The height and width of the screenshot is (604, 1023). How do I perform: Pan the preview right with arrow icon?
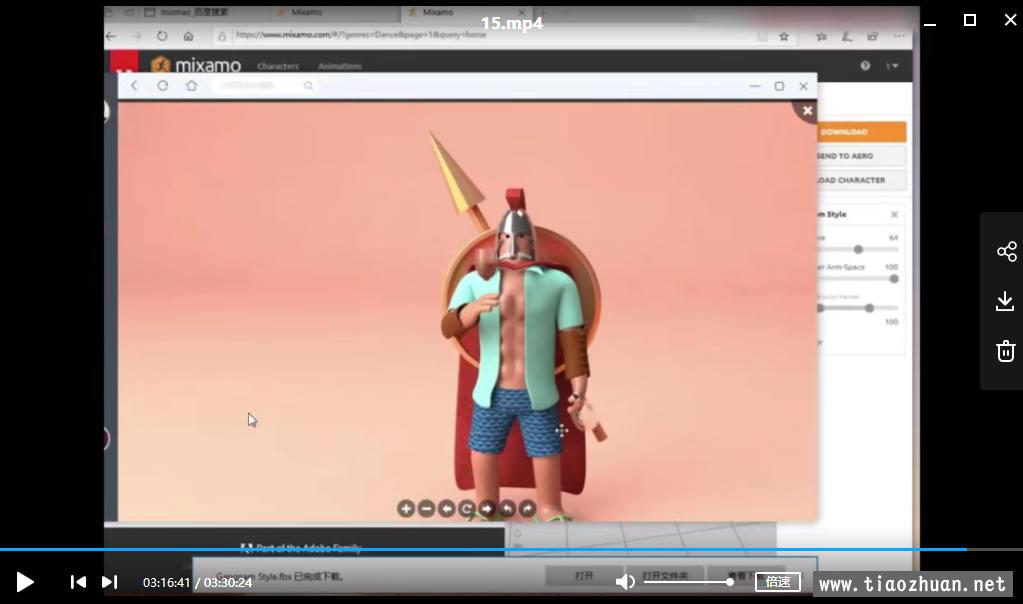[x=487, y=509]
